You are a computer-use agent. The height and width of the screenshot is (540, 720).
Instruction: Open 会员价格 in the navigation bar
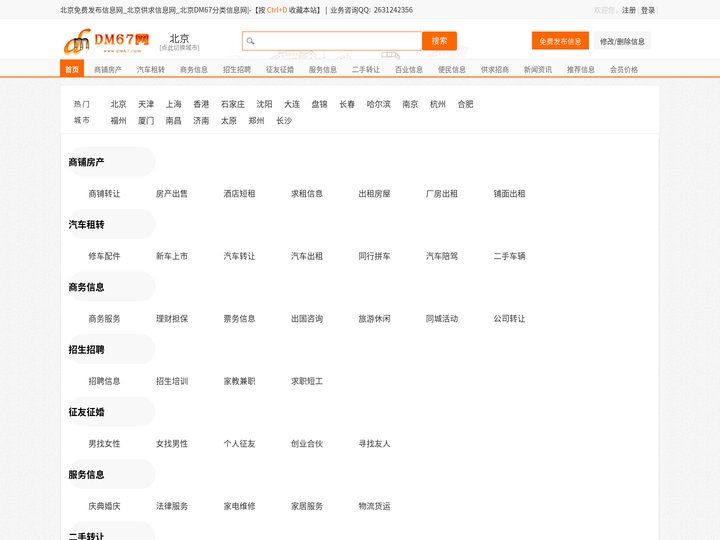click(624, 69)
